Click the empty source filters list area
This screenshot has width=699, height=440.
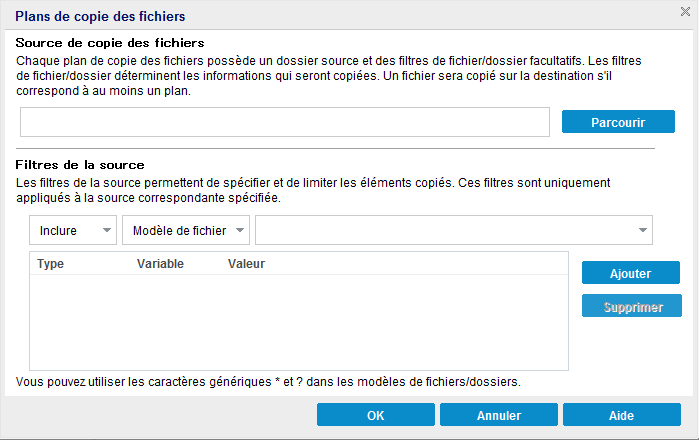[299, 322]
